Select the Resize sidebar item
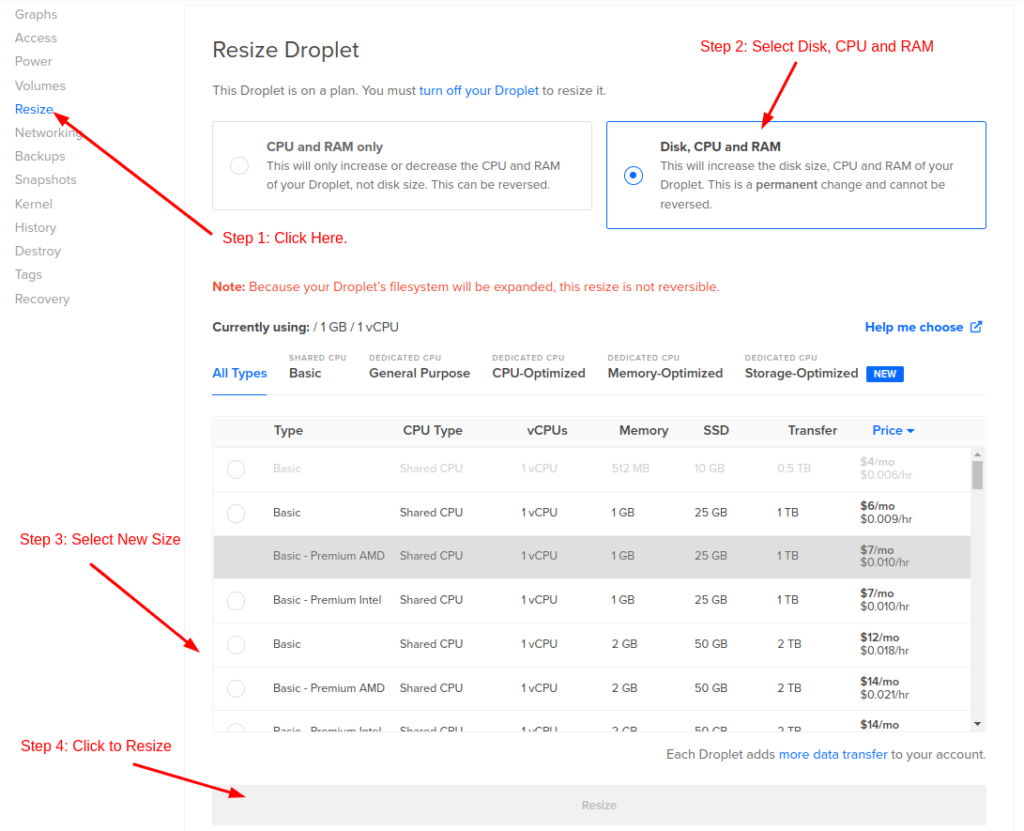 [34, 109]
